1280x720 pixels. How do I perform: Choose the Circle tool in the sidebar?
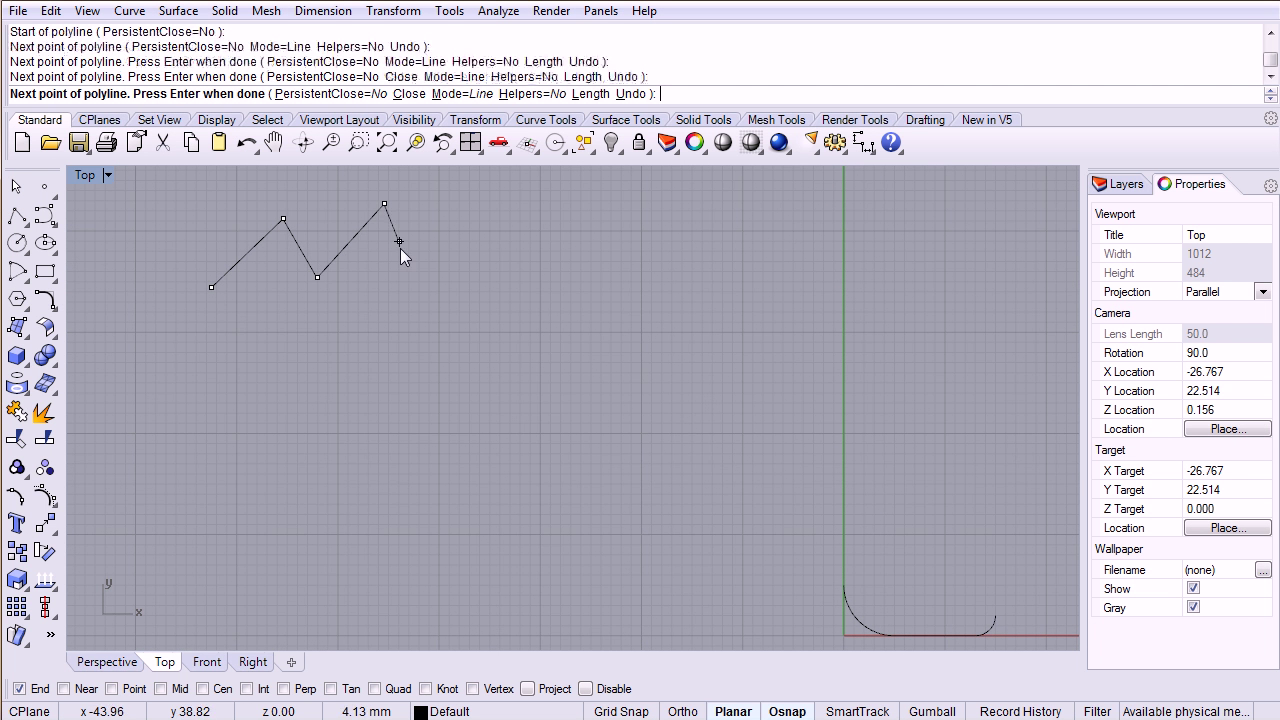pyautogui.click(x=17, y=243)
